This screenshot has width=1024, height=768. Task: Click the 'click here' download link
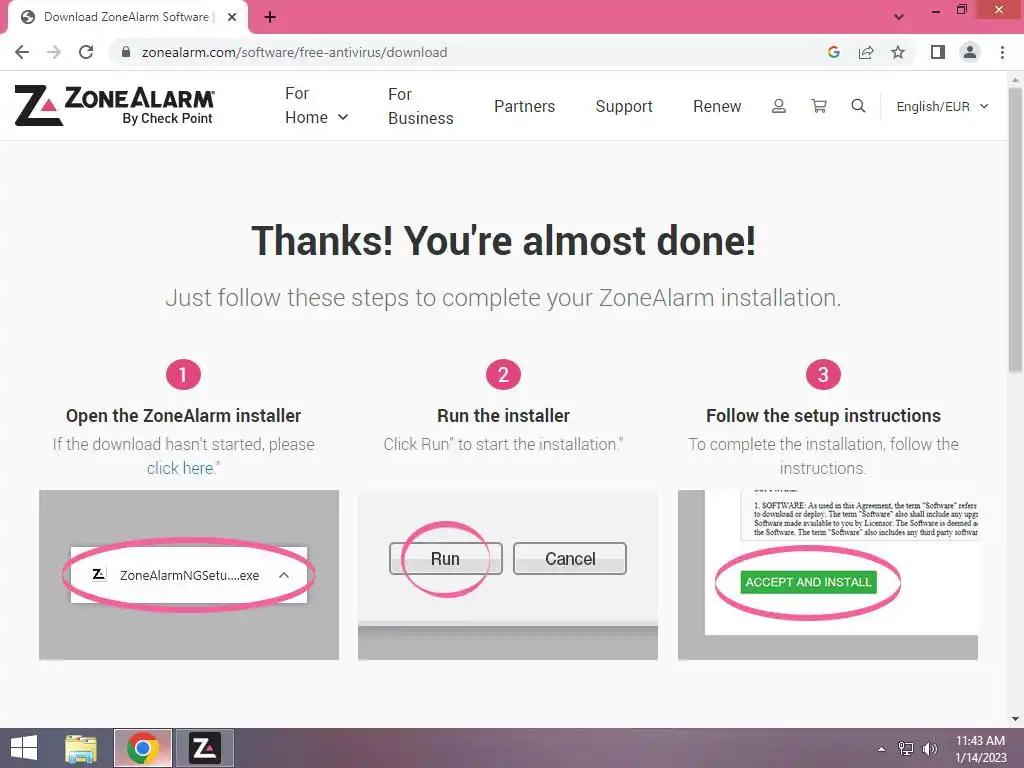pos(180,468)
